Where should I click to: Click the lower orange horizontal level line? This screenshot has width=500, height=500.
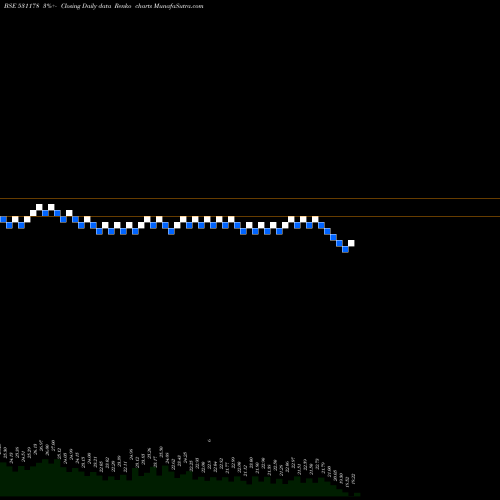tap(250, 217)
